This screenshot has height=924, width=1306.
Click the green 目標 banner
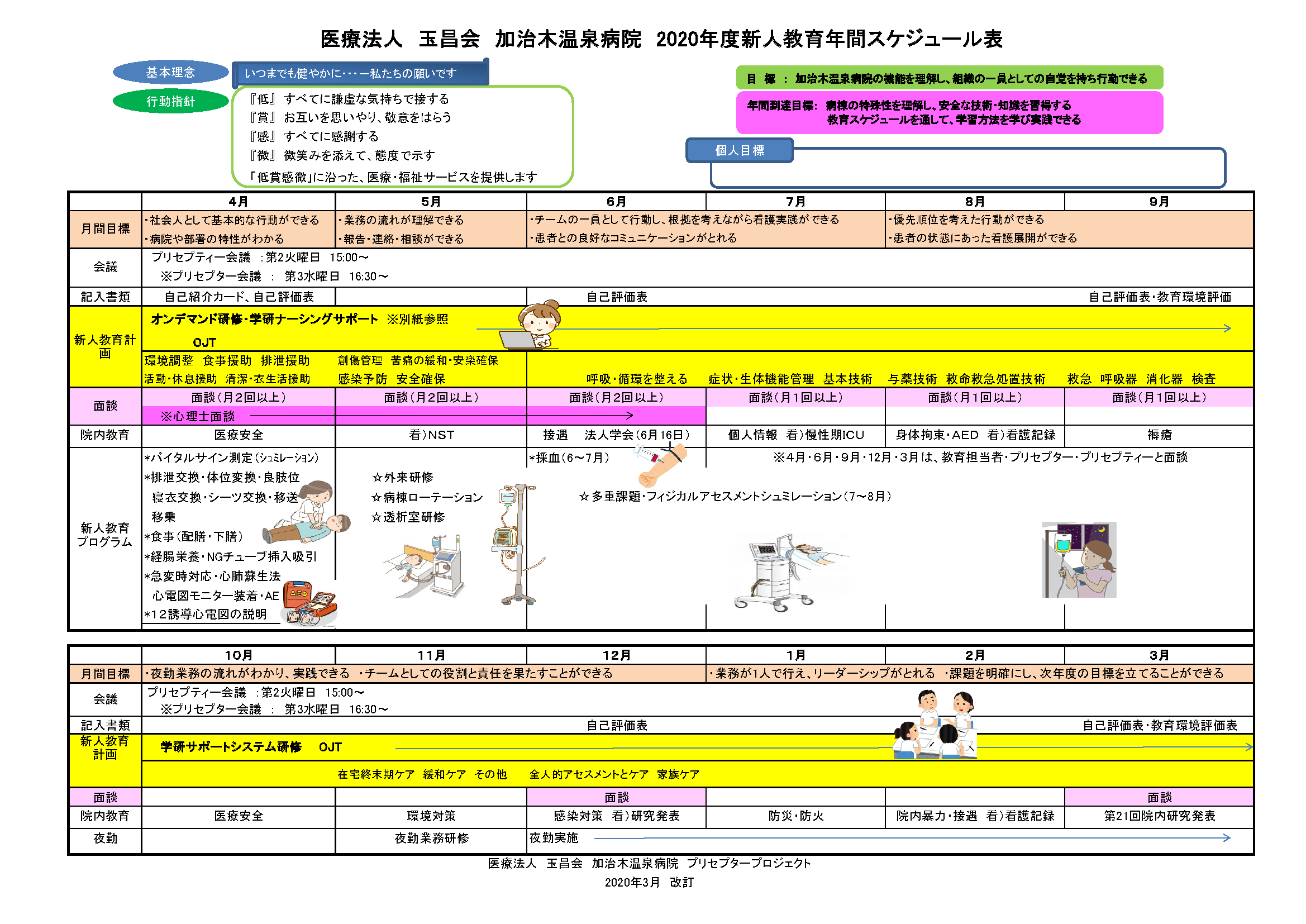(950, 78)
